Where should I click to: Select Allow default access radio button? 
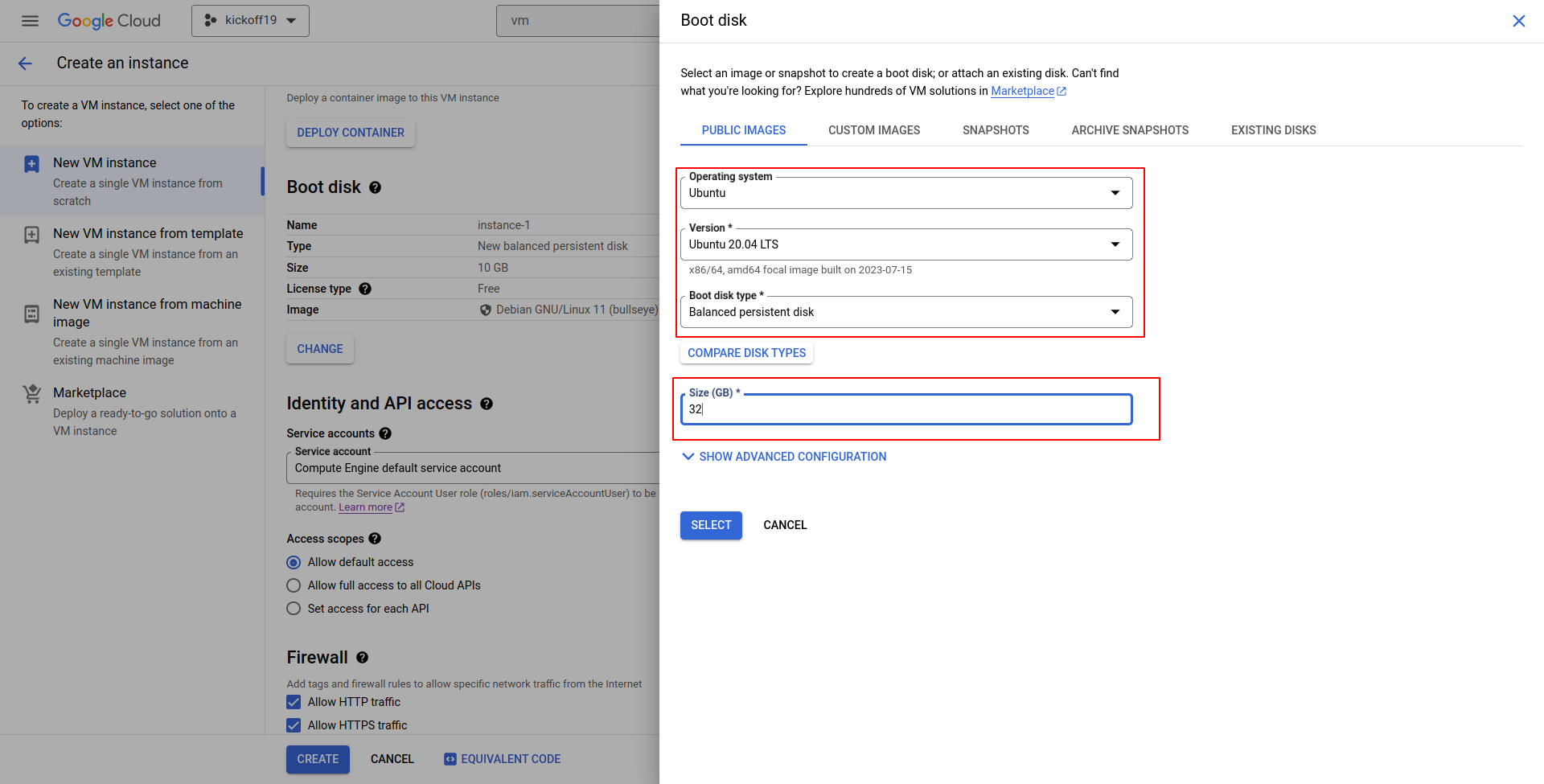click(x=294, y=562)
